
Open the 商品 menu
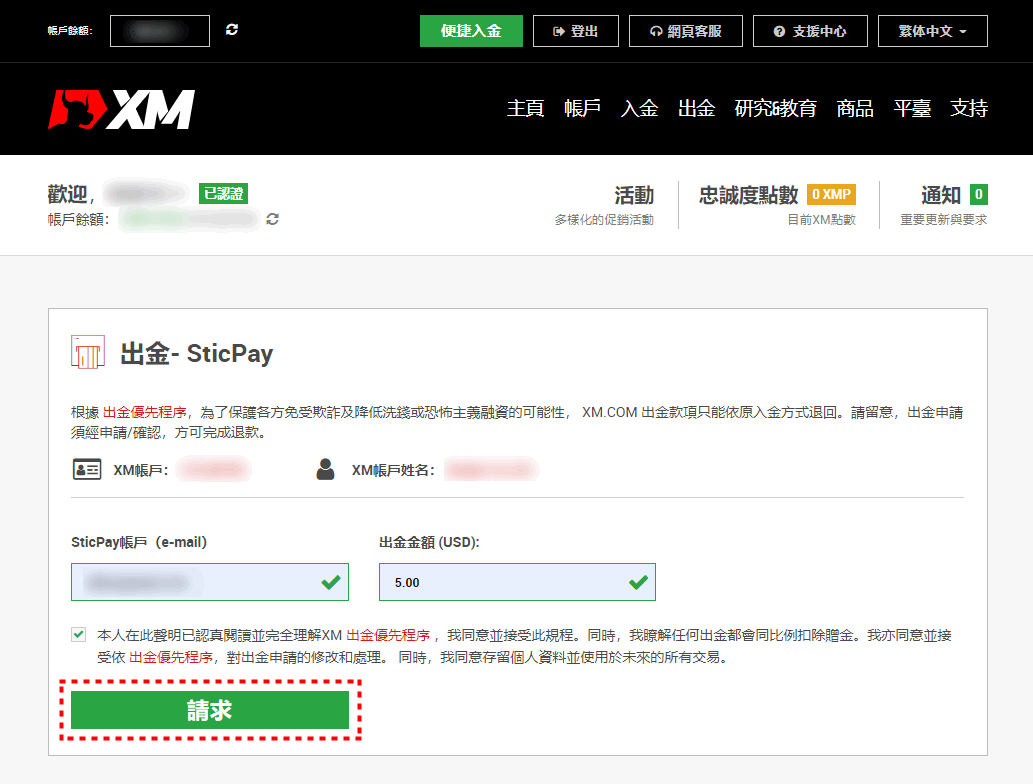(x=855, y=108)
